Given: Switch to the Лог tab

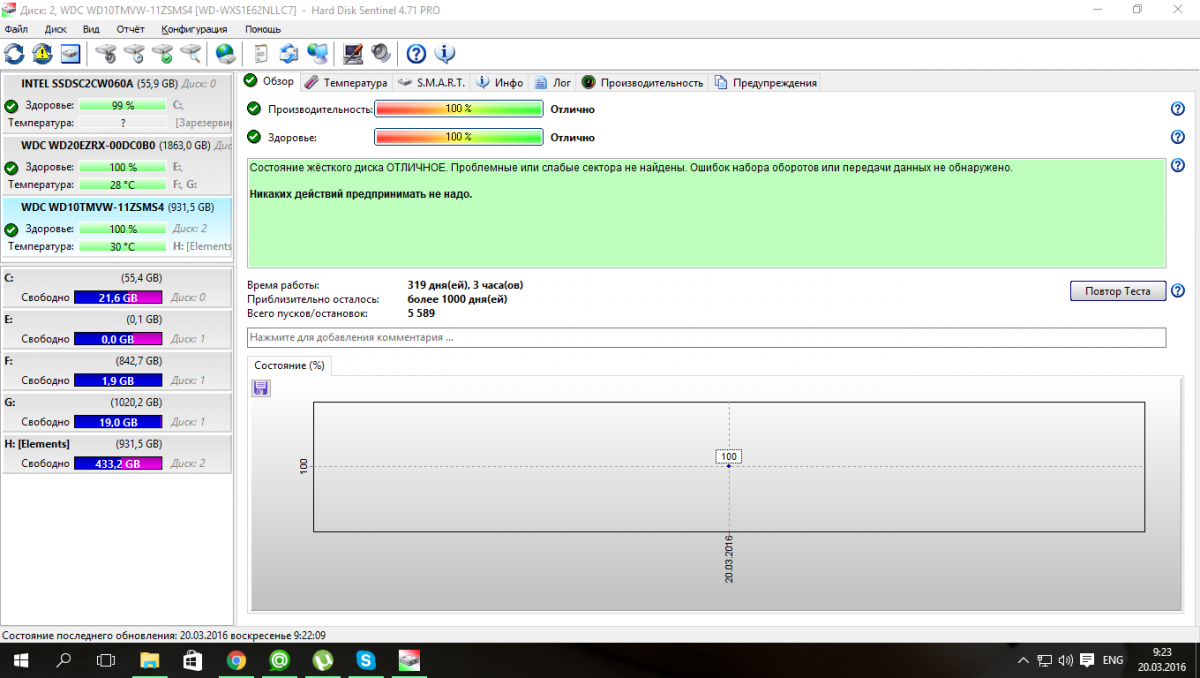Looking at the screenshot, I should pyautogui.click(x=553, y=82).
